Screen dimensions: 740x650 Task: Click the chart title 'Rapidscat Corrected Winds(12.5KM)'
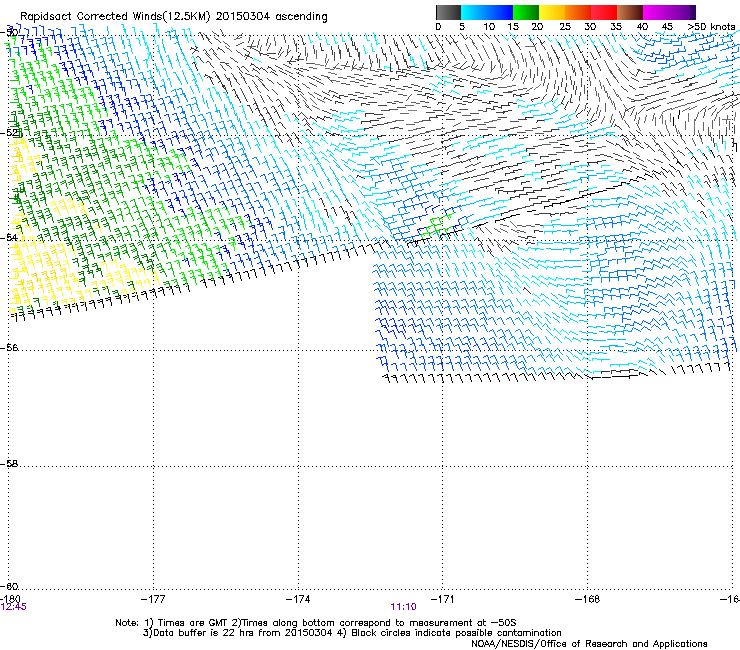[115, 17]
